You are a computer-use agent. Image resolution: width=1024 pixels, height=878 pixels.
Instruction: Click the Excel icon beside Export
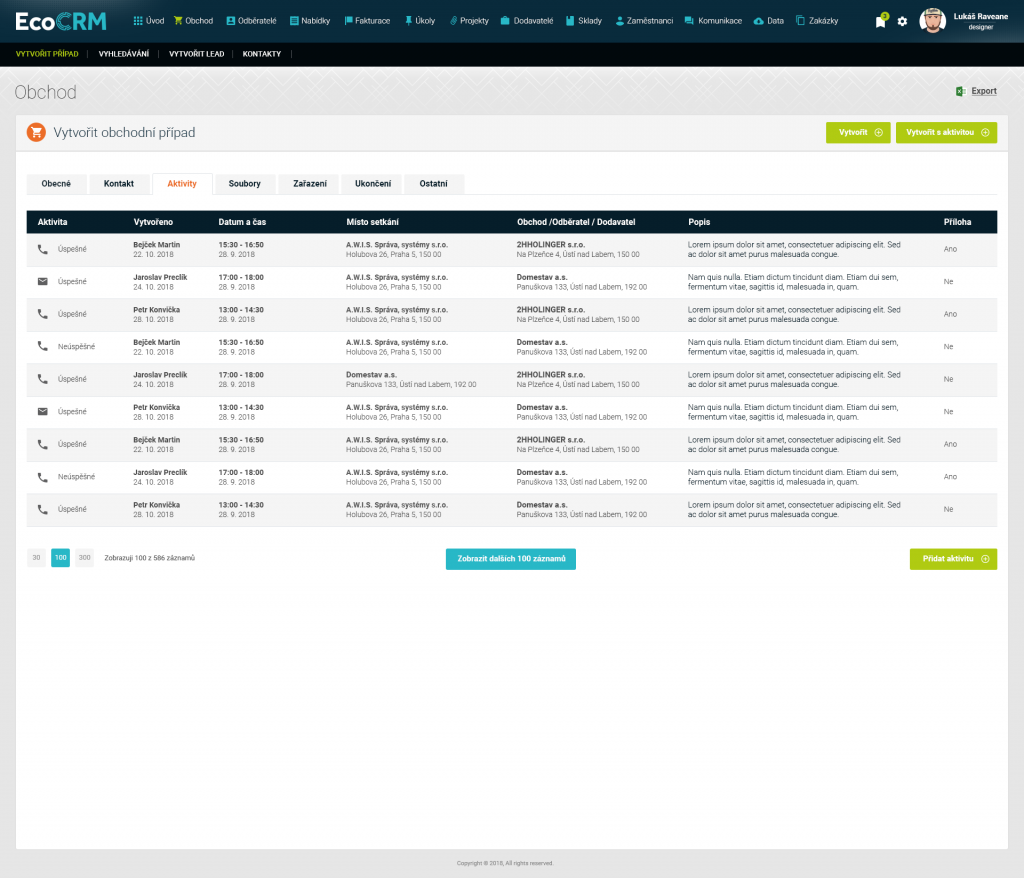960,91
